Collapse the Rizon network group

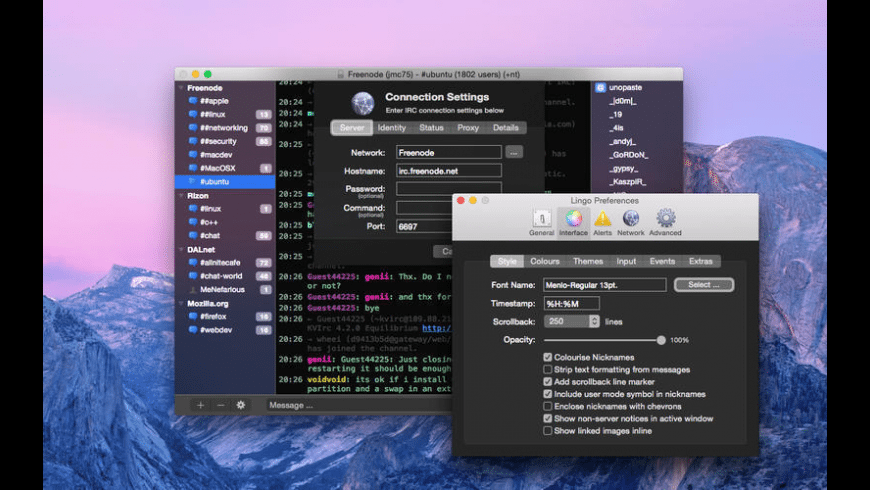tap(181, 195)
